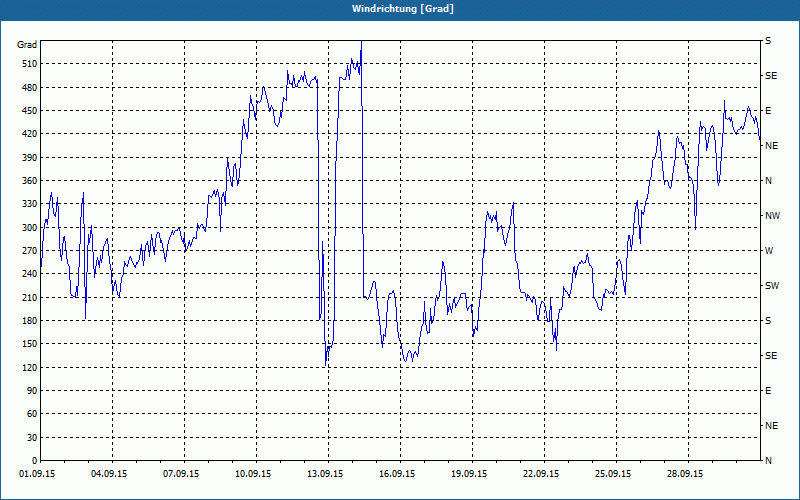The height and width of the screenshot is (500, 800).
Task: Click the E compass label level with 450
Action: click(x=768, y=111)
